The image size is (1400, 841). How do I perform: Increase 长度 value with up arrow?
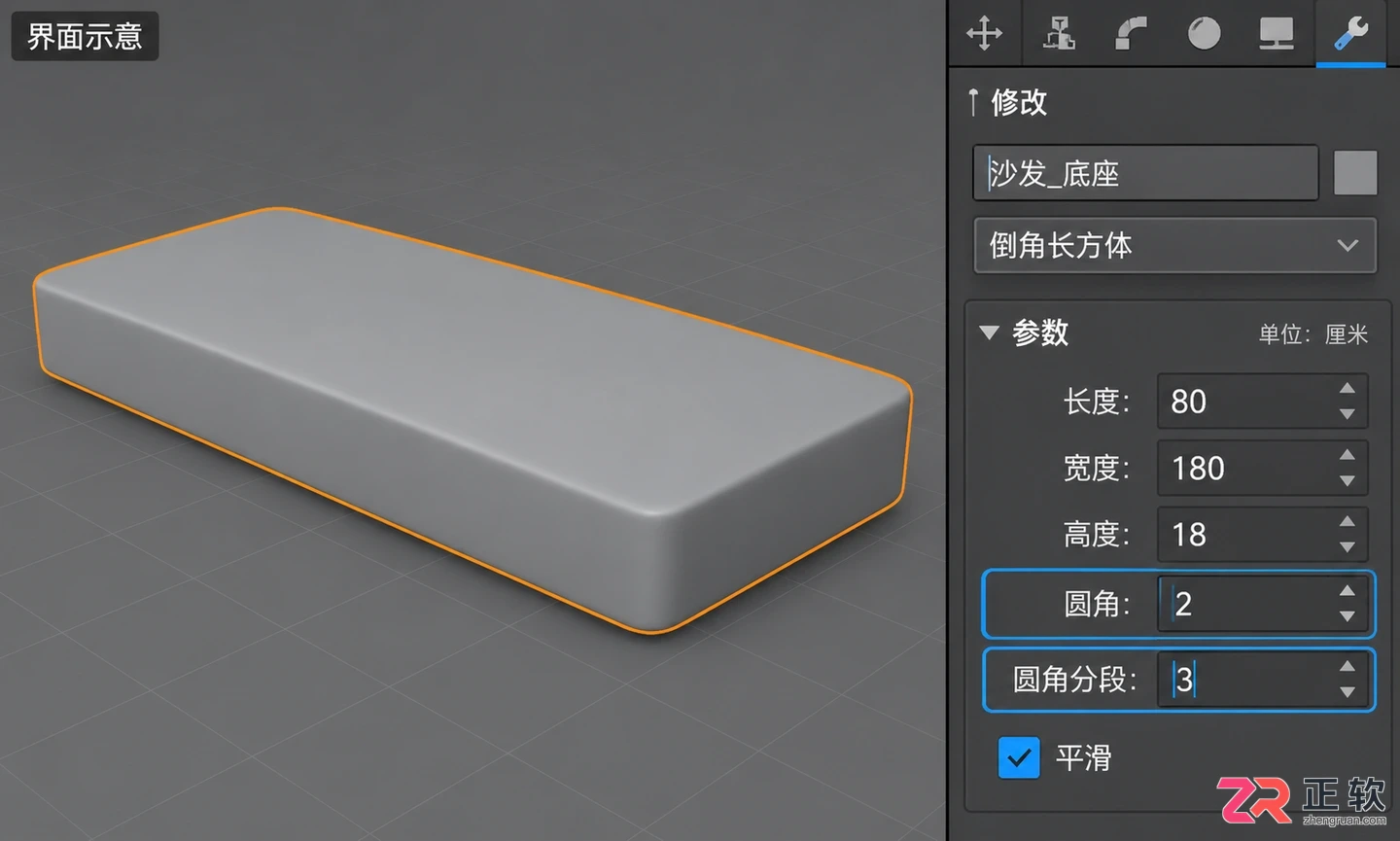tap(1347, 388)
